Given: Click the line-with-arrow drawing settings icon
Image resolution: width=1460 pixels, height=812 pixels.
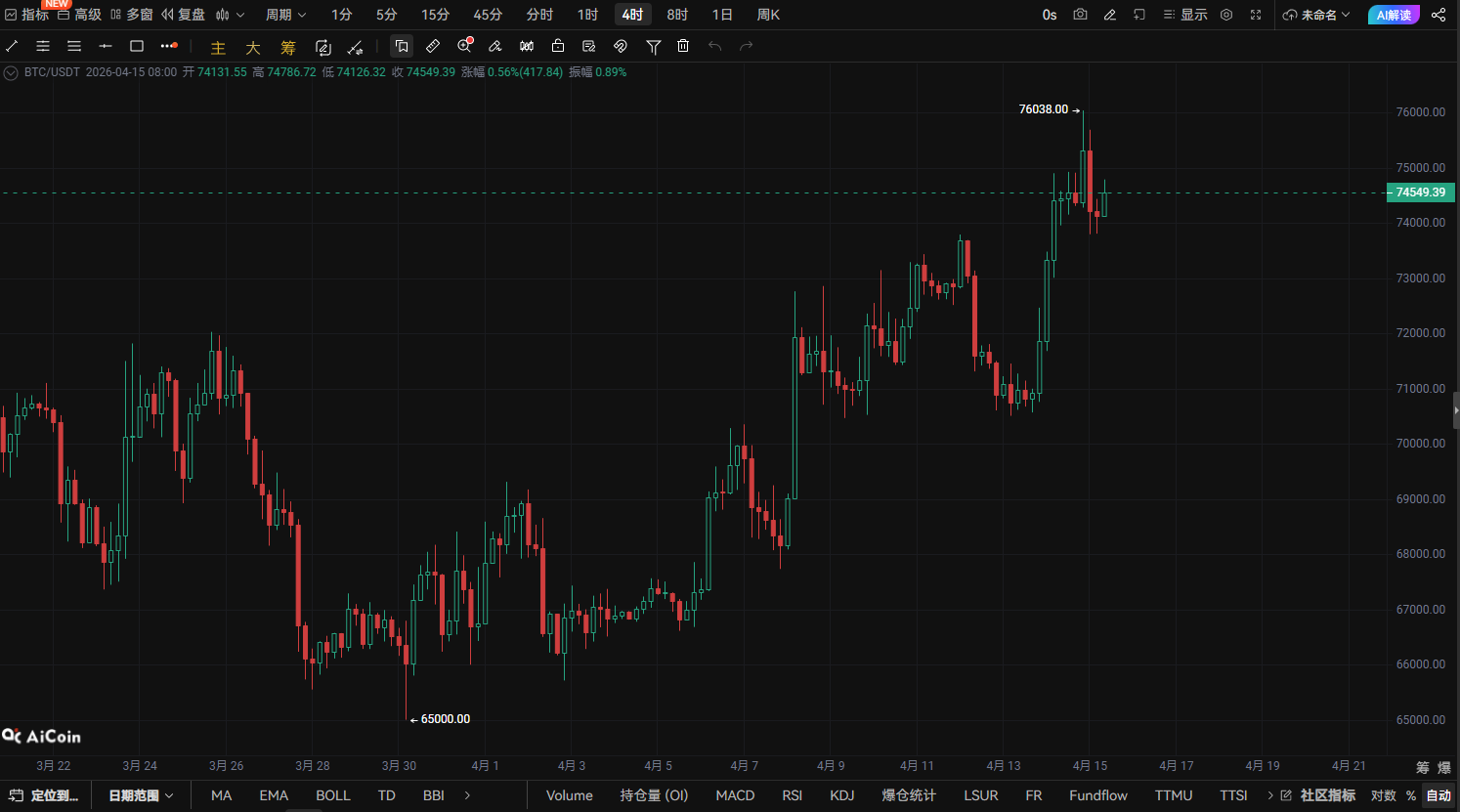Looking at the screenshot, I should [x=356, y=47].
